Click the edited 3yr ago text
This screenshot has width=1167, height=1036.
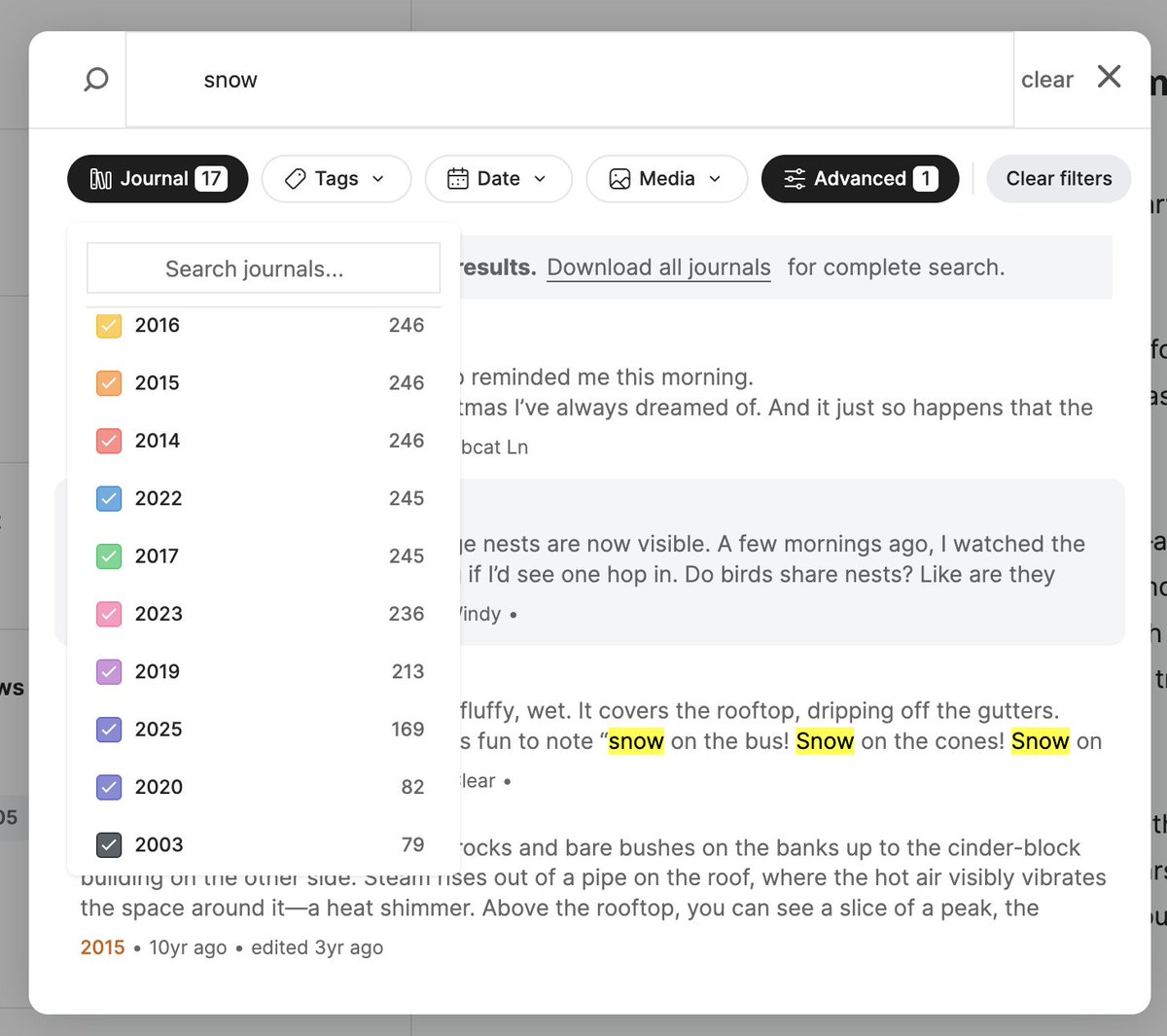point(317,947)
